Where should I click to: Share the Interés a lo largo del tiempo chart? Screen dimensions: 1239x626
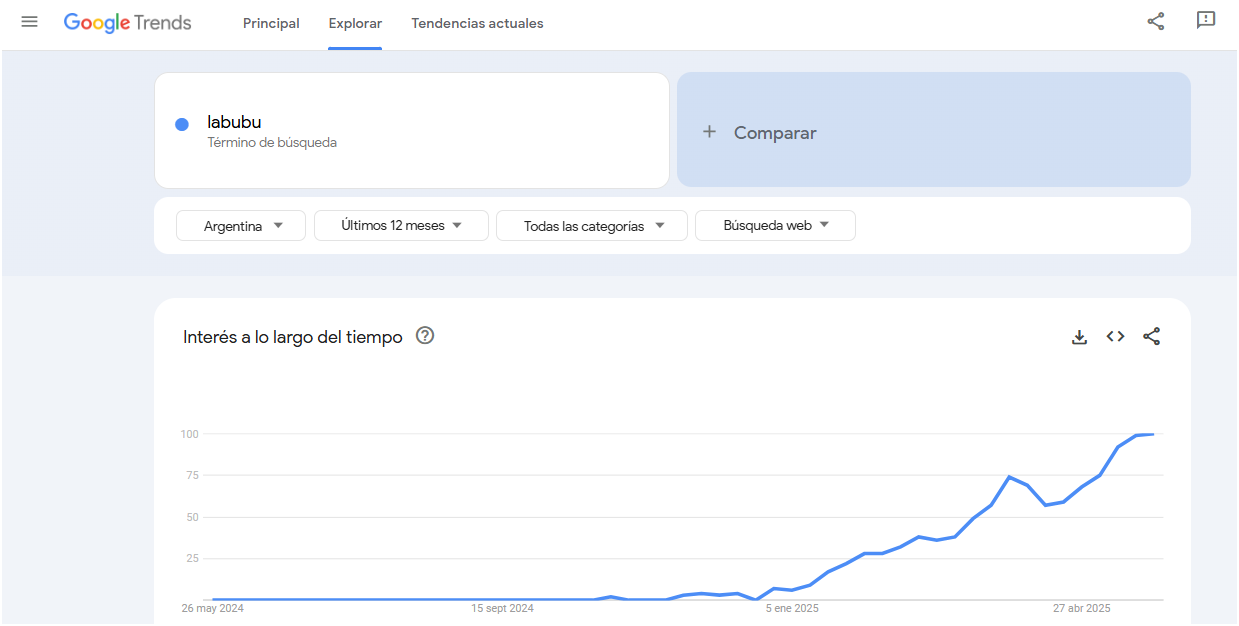click(x=1151, y=337)
